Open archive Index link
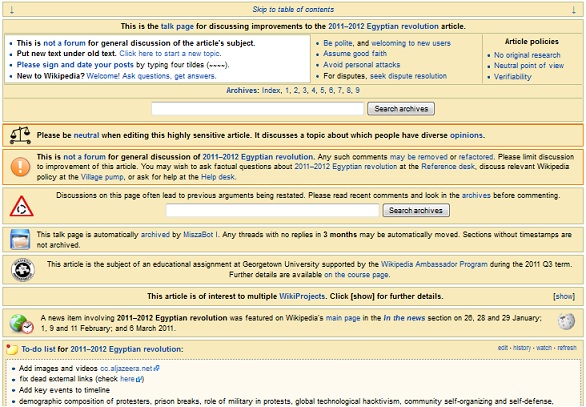This screenshot has width=586, height=407. click(x=271, y=90)
